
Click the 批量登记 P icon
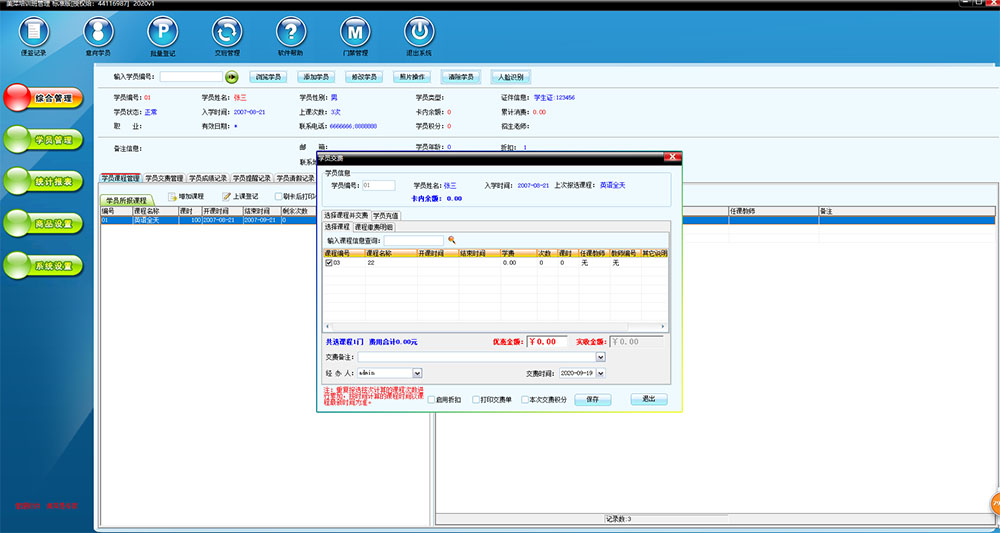coord(163,32)
